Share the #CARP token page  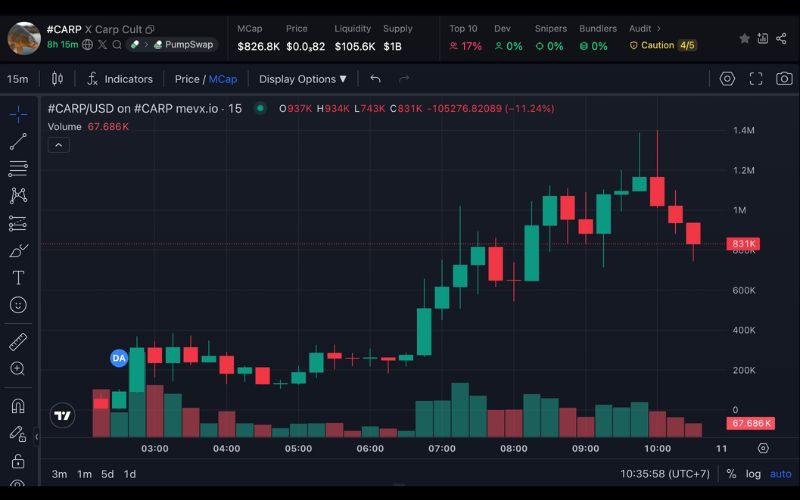click(781, 38)
